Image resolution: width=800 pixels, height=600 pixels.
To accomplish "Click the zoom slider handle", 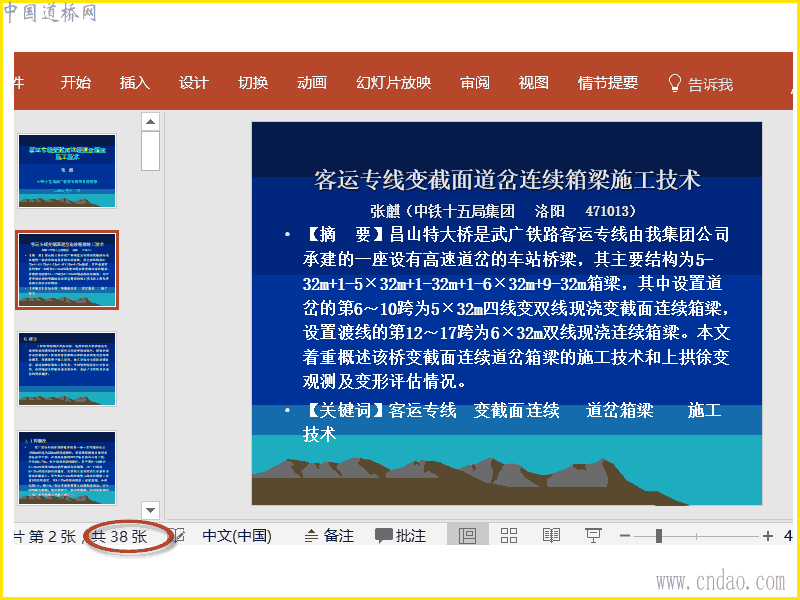I will pyautogui.click(x=659, y=536).
